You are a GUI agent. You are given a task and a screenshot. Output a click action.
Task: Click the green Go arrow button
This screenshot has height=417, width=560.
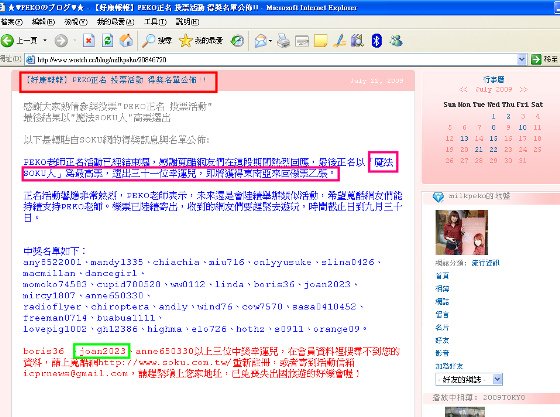pyautogui.click(x=536, y=59)
